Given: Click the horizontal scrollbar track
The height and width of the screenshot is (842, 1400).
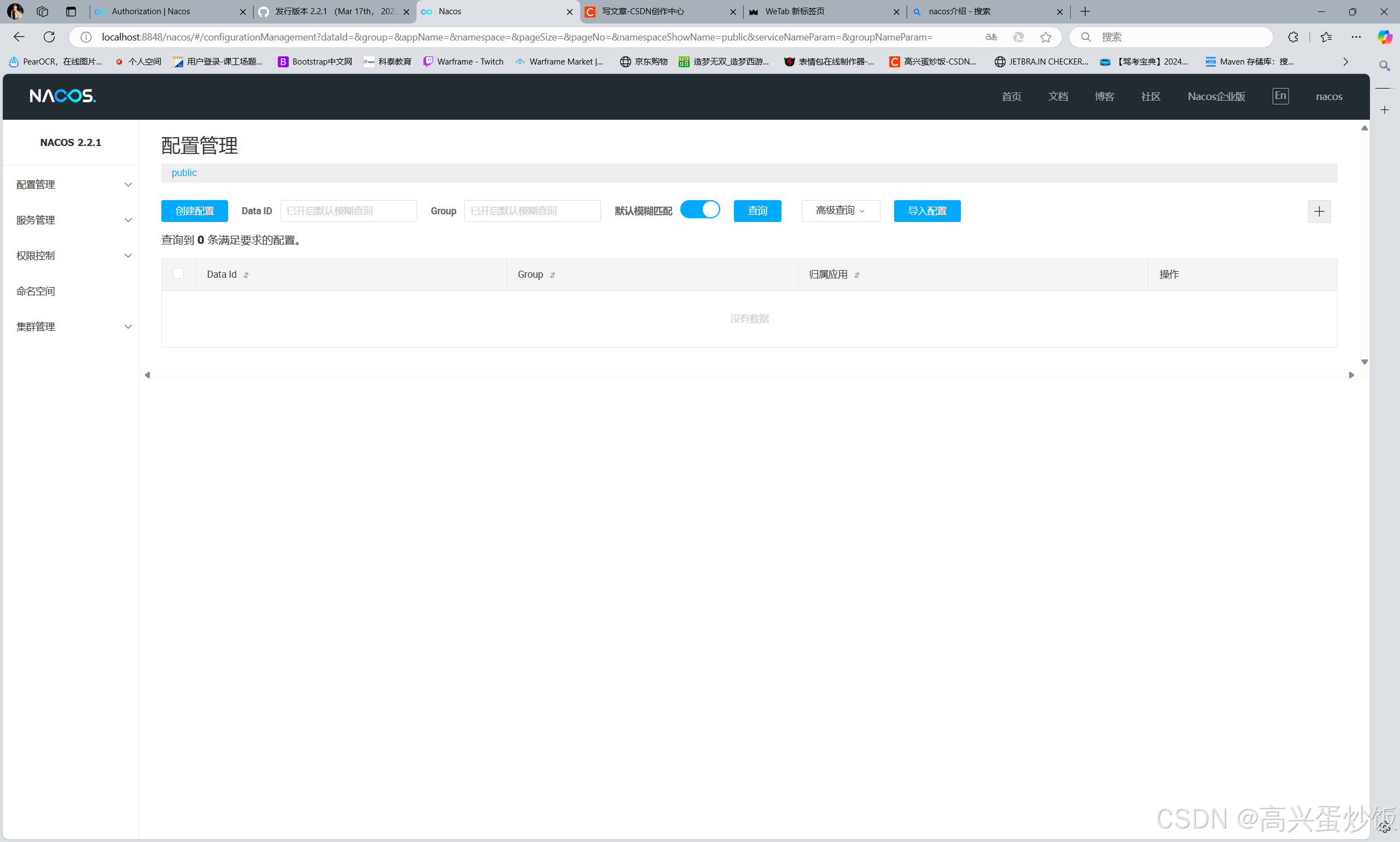Looking at the screenshot, I should point(749,375).
